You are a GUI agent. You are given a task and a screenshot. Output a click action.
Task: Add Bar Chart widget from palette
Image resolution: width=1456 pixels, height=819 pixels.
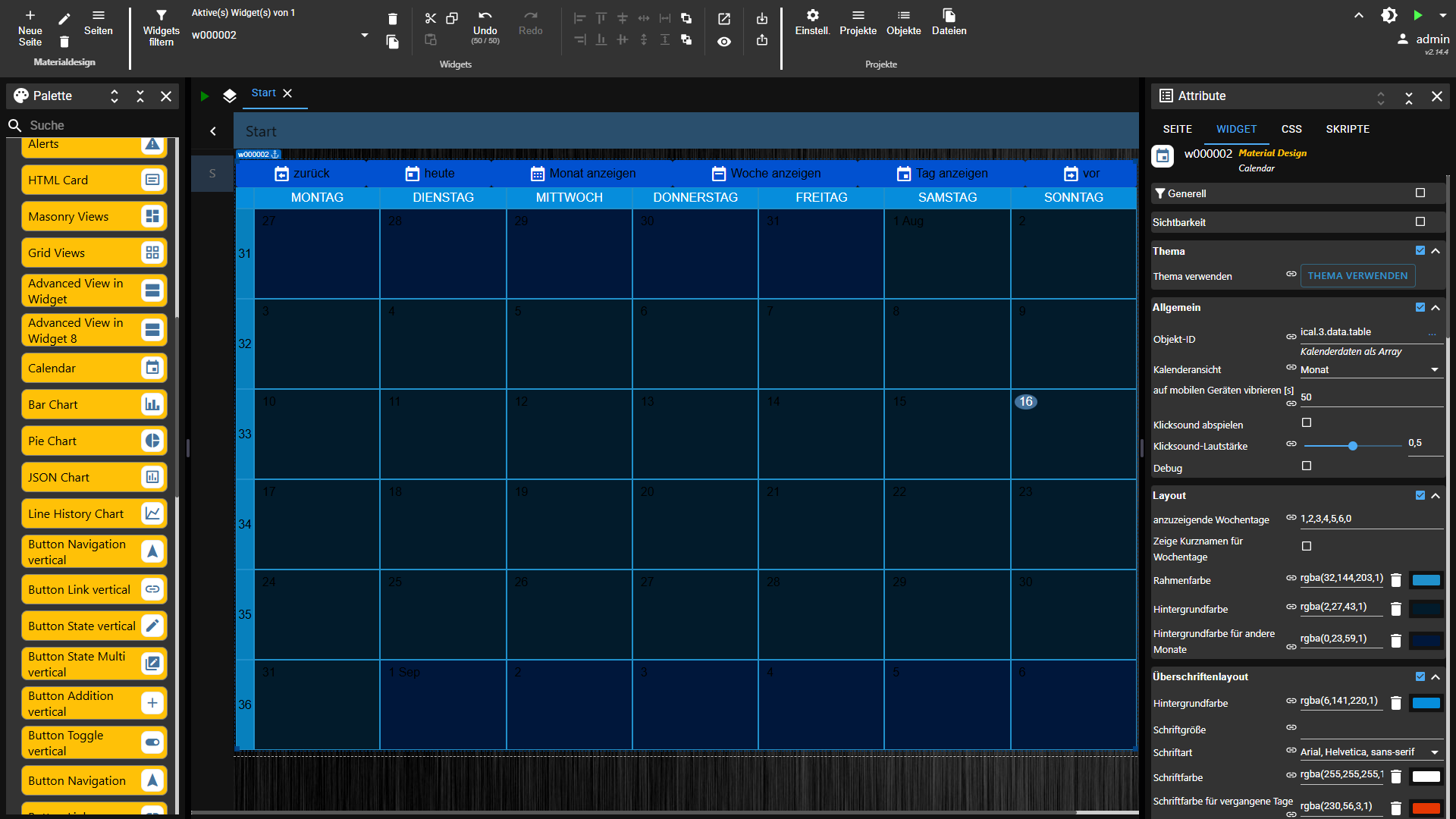click(x=94, y=404)
